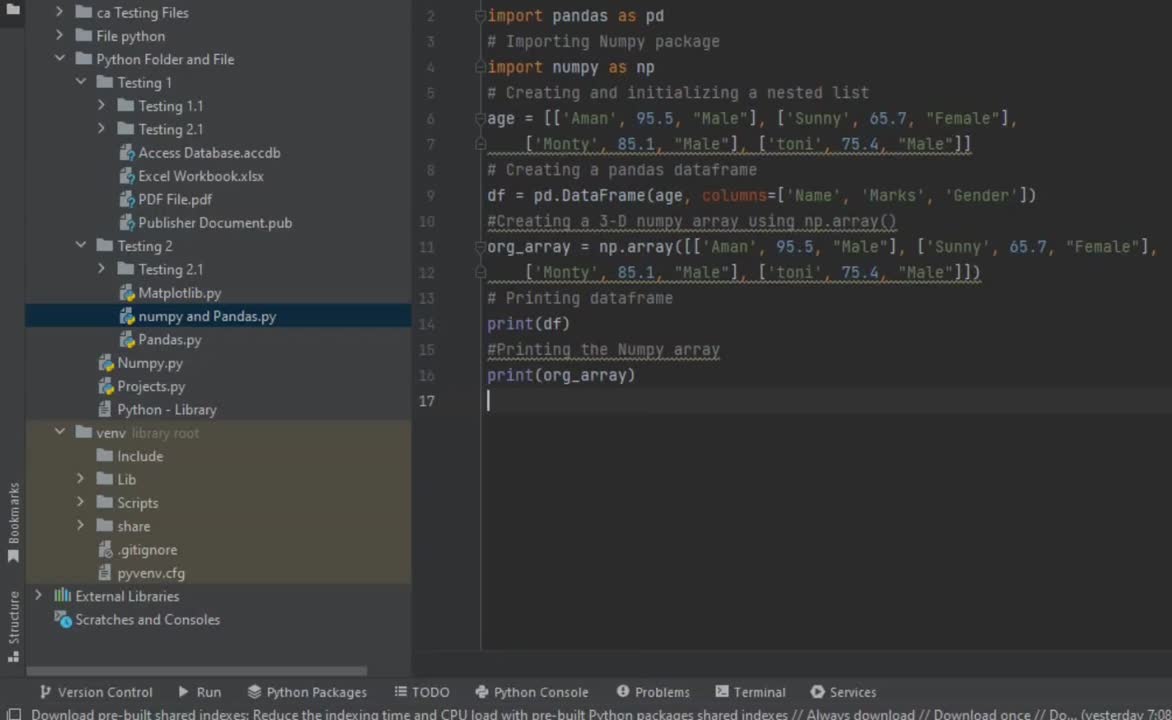Select the Testing 2.1 folder under Testing 2
The height and width of the screenshot is (720, 1172).
[x=170, y=269]
